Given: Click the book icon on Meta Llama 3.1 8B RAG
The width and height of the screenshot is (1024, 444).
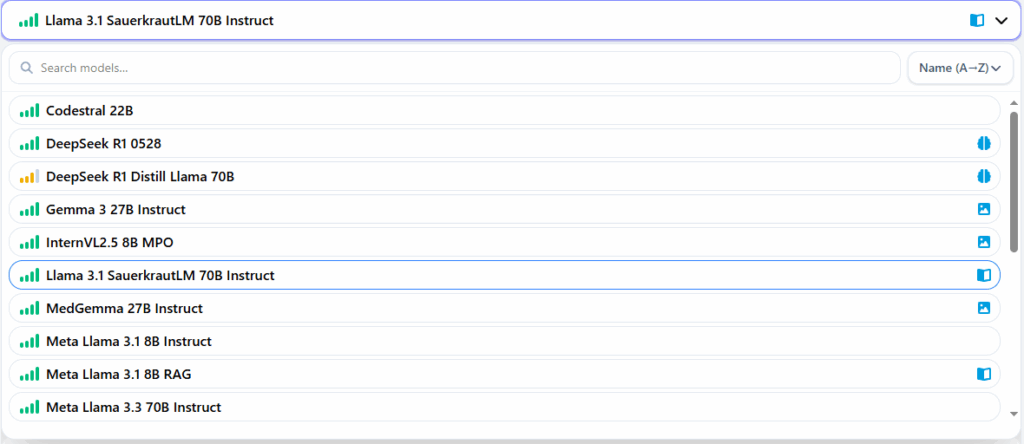Looking at the screenshot, I should coord(983,374).
